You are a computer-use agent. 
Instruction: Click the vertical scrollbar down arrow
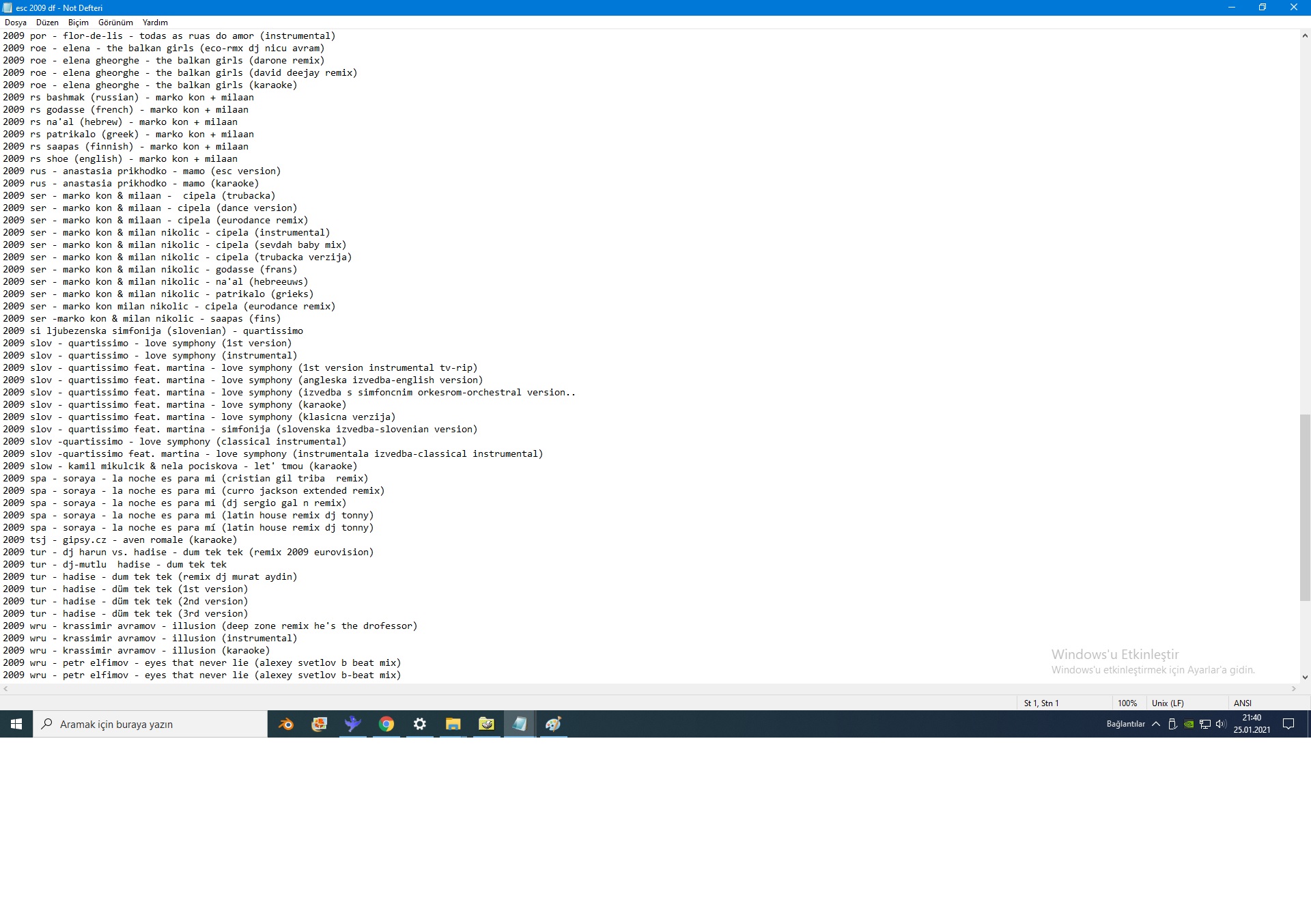pos(1305,677)
